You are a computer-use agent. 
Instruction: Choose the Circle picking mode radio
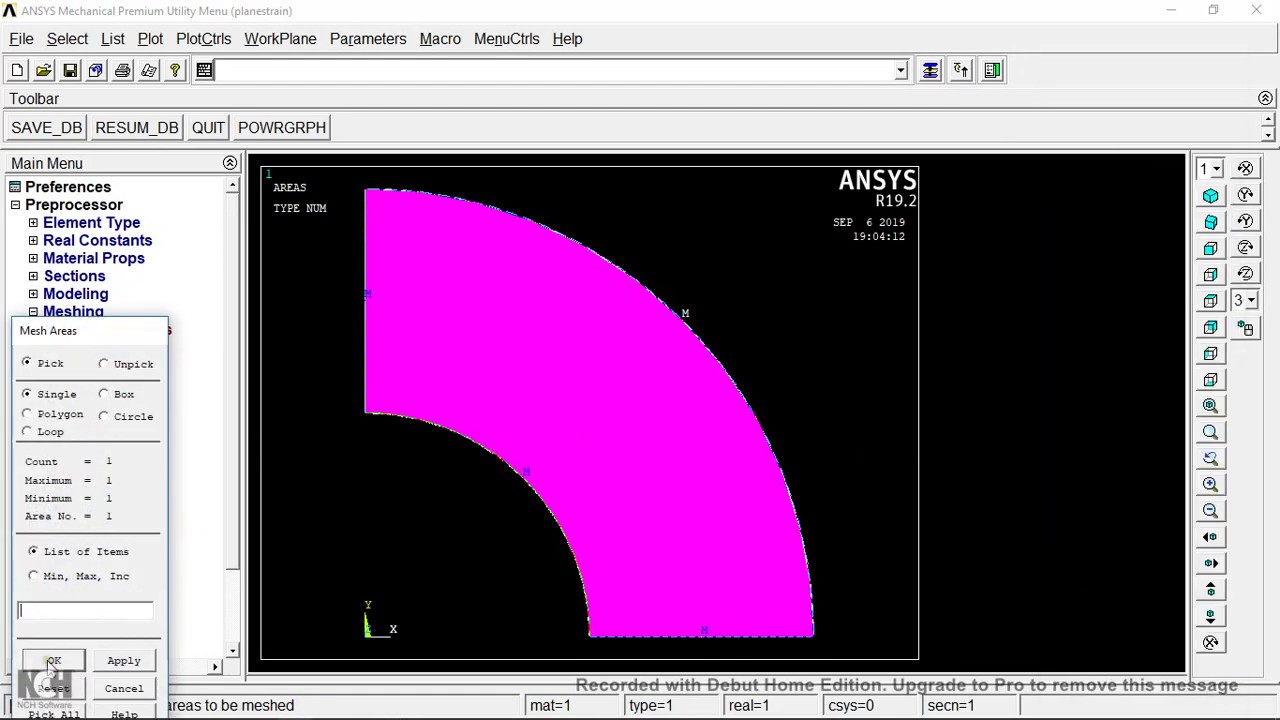(104, 415)
